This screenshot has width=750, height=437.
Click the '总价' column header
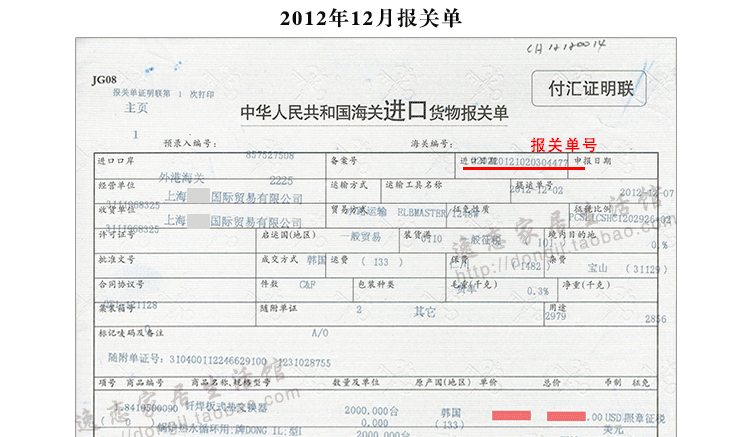pyautogui.click(x=551, y=383)
